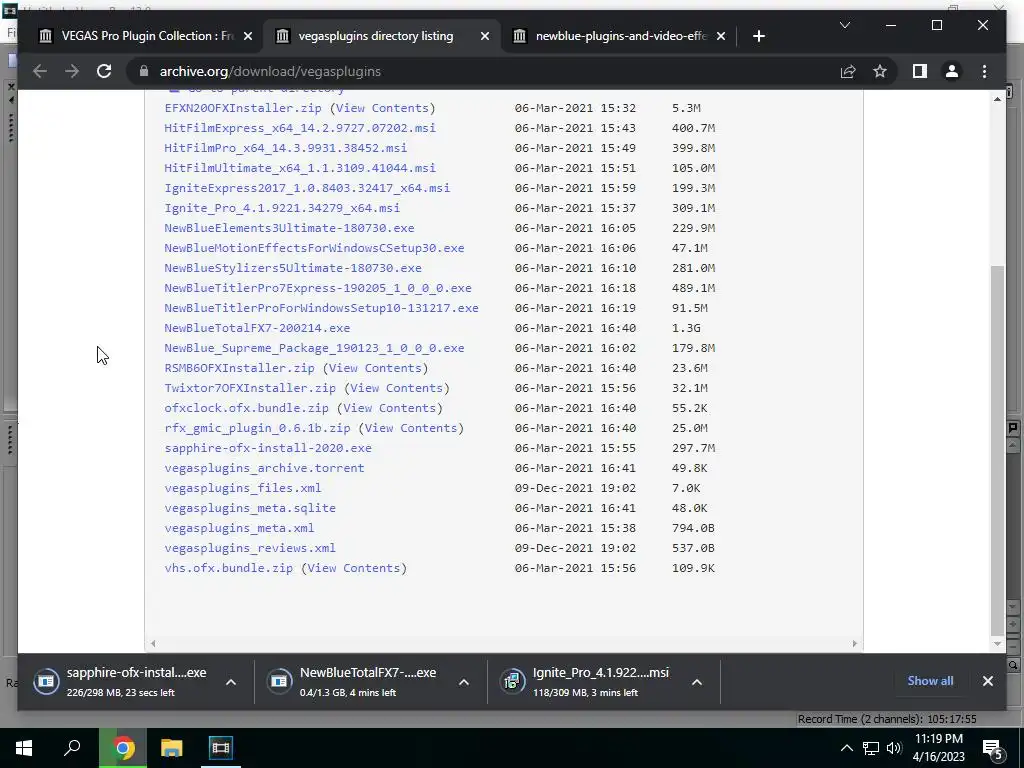This screenshot has height=768, width=1024.
Task: View Contents of RSMB6OFXInstaller.zip
Action: (x=376, y=368)
